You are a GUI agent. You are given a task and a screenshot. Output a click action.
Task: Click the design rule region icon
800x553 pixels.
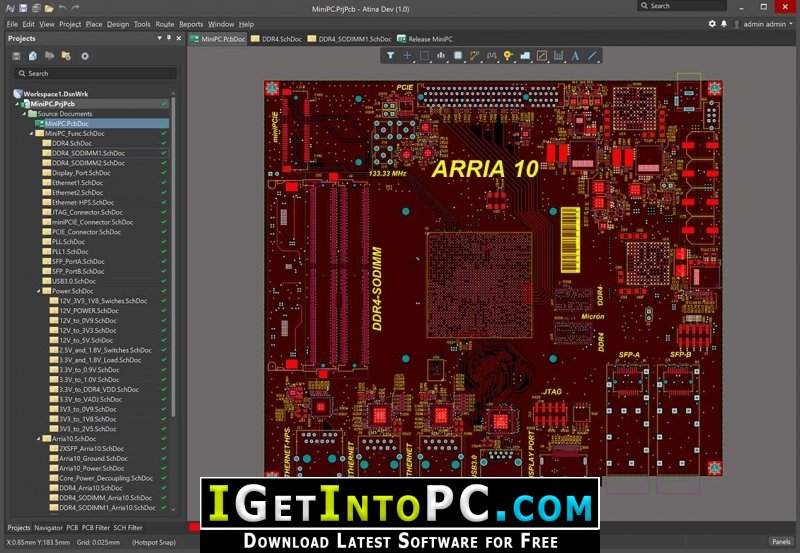tap(542, 56)
